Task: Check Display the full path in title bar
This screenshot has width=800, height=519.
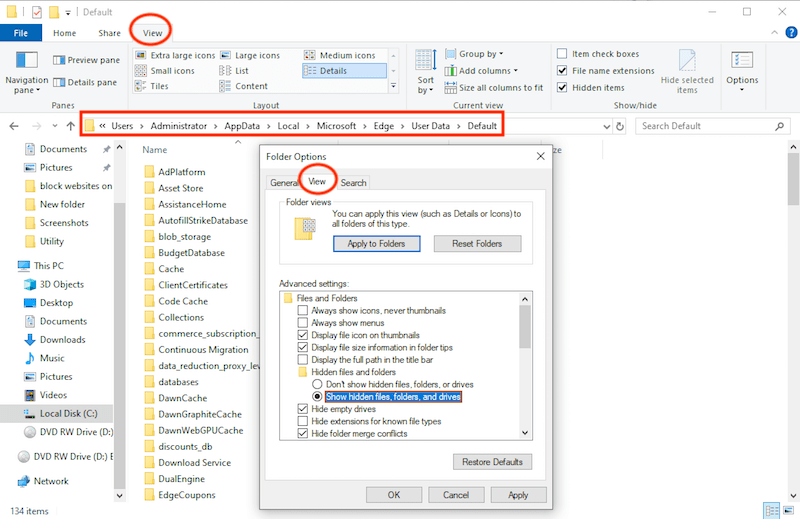Action: (303, 359)
